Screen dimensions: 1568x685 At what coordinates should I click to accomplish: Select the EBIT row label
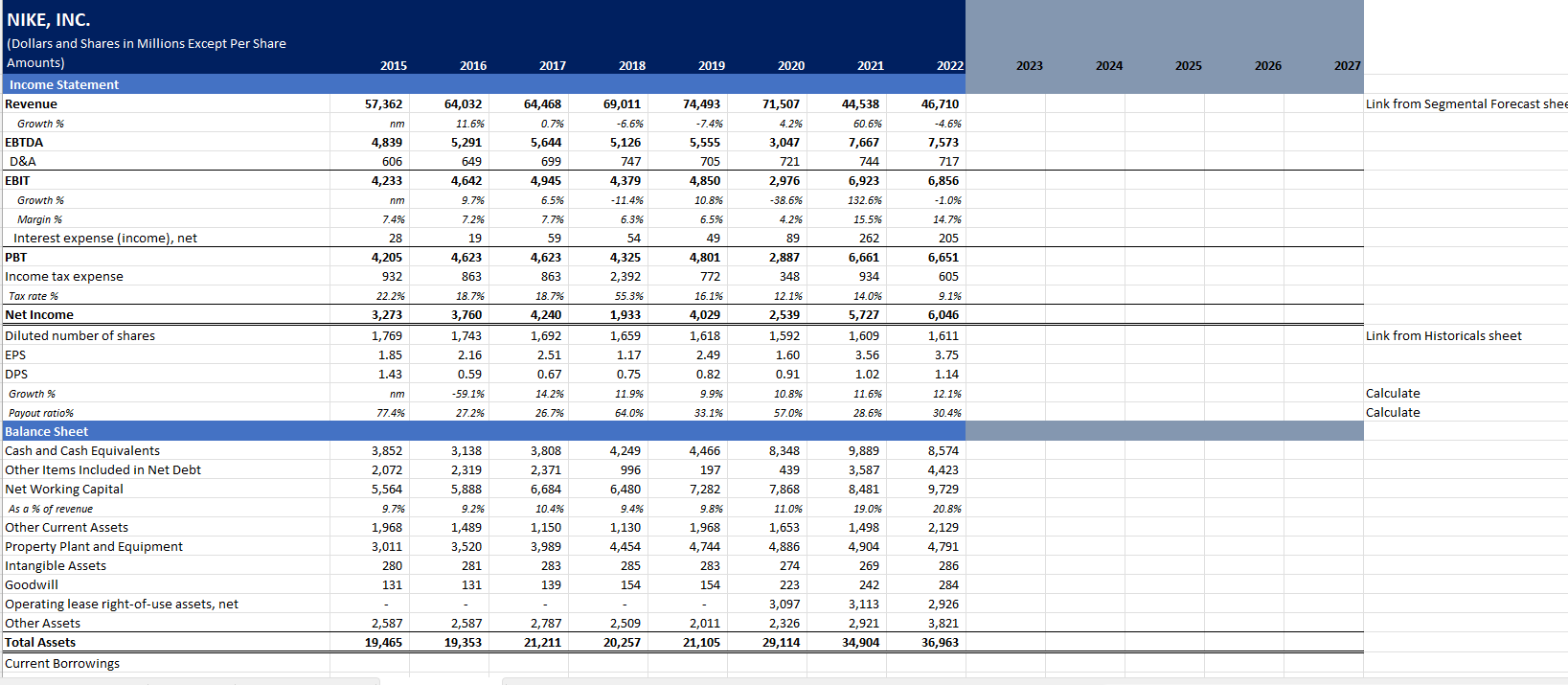coord(17,180)
